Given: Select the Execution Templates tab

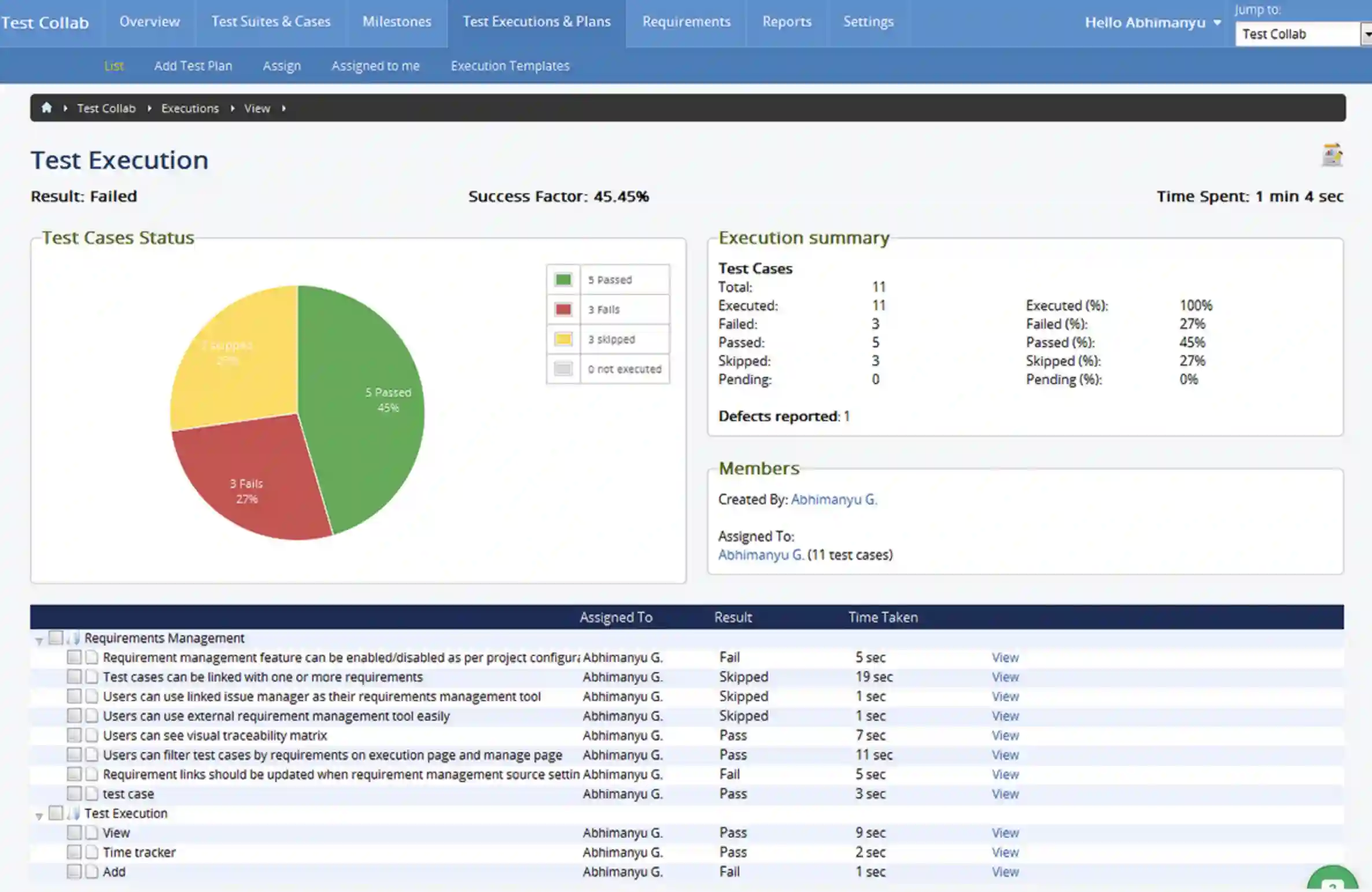Looking at the screenshot, I should 510,65.
